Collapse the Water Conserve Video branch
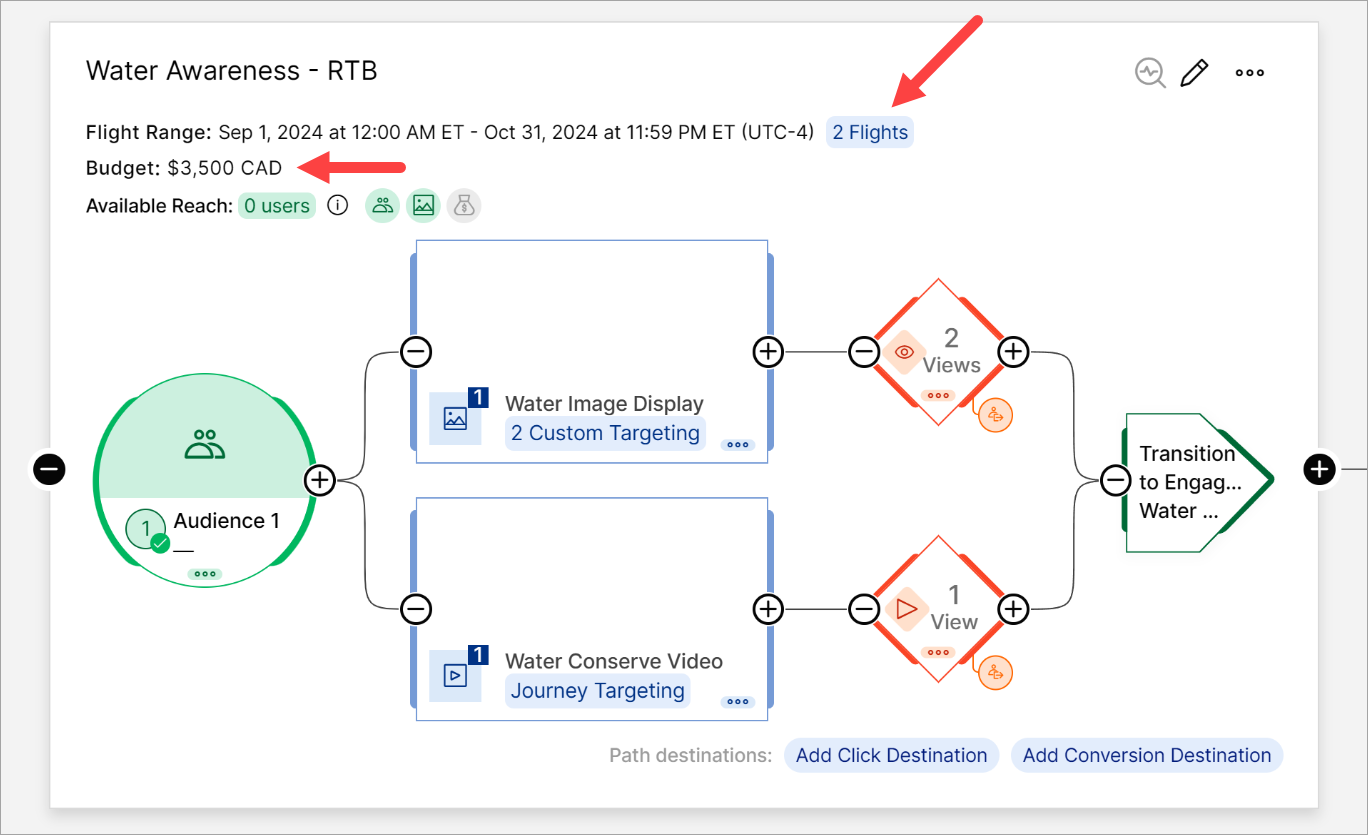1368x835 pixels. [416, 608]
